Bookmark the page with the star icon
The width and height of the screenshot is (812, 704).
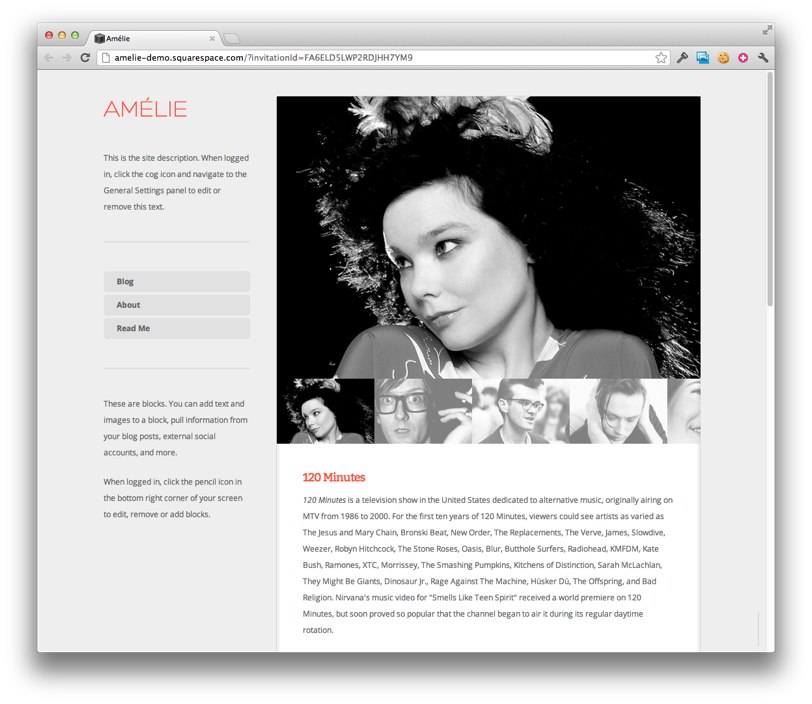pos(661,58)
